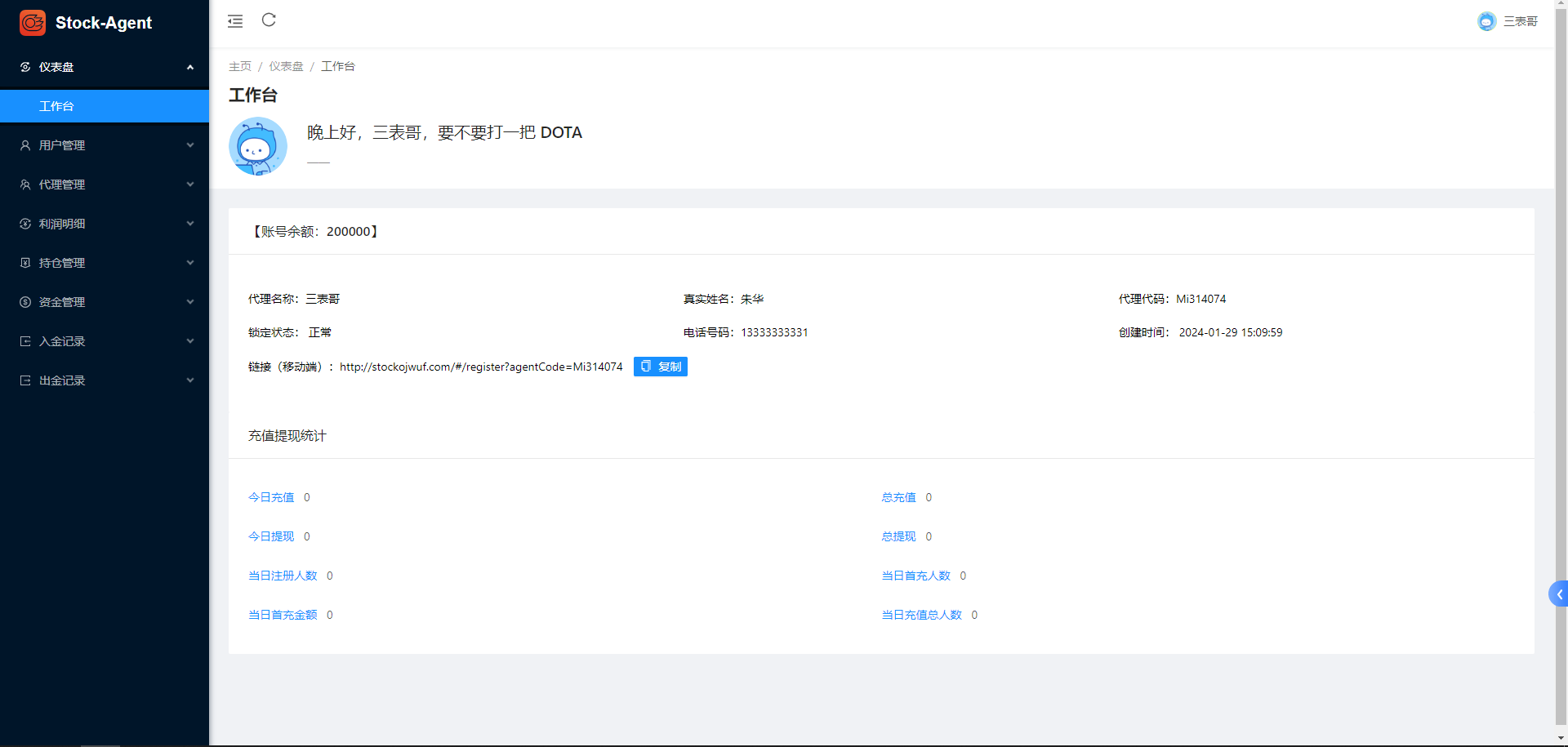The image size is (1568, 747).
Task: Click the 用户管理 person icon in sidebar
Action: pyautogui.click(x=25, y=145)
